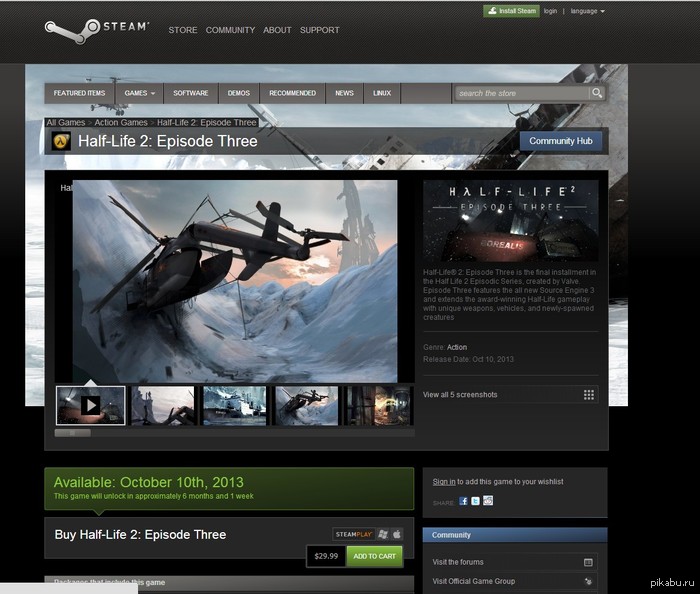Screen dimensions: 700x594
Task: Select the second screenshot thumbnail
Action: pyautogui.click(x=163, y=406)
